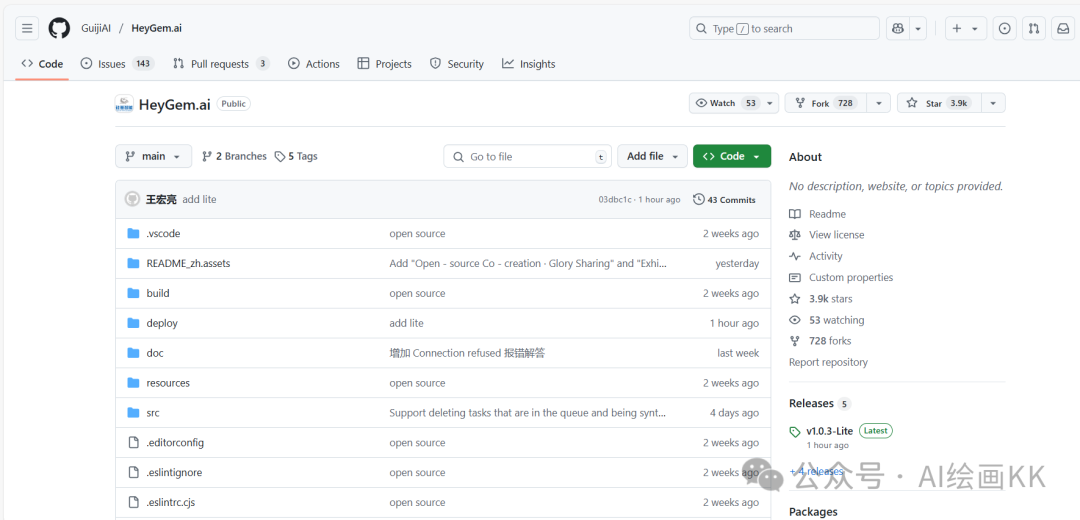This screenshot has height=520, width=1080.
Task: Click the author avatar for 王宏亮
Action: point(132,200)
